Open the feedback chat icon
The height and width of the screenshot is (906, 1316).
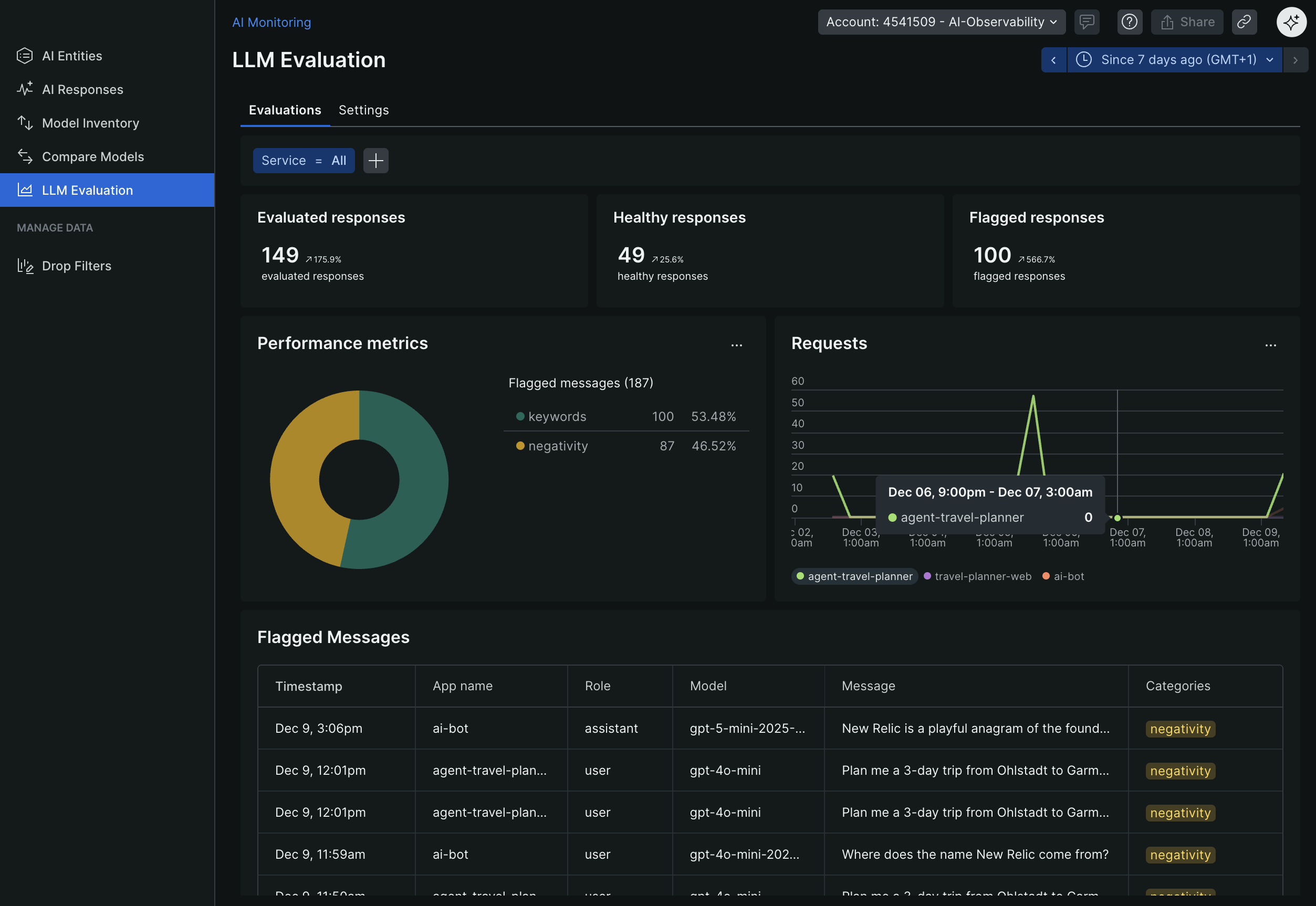tap(1087, 22)
